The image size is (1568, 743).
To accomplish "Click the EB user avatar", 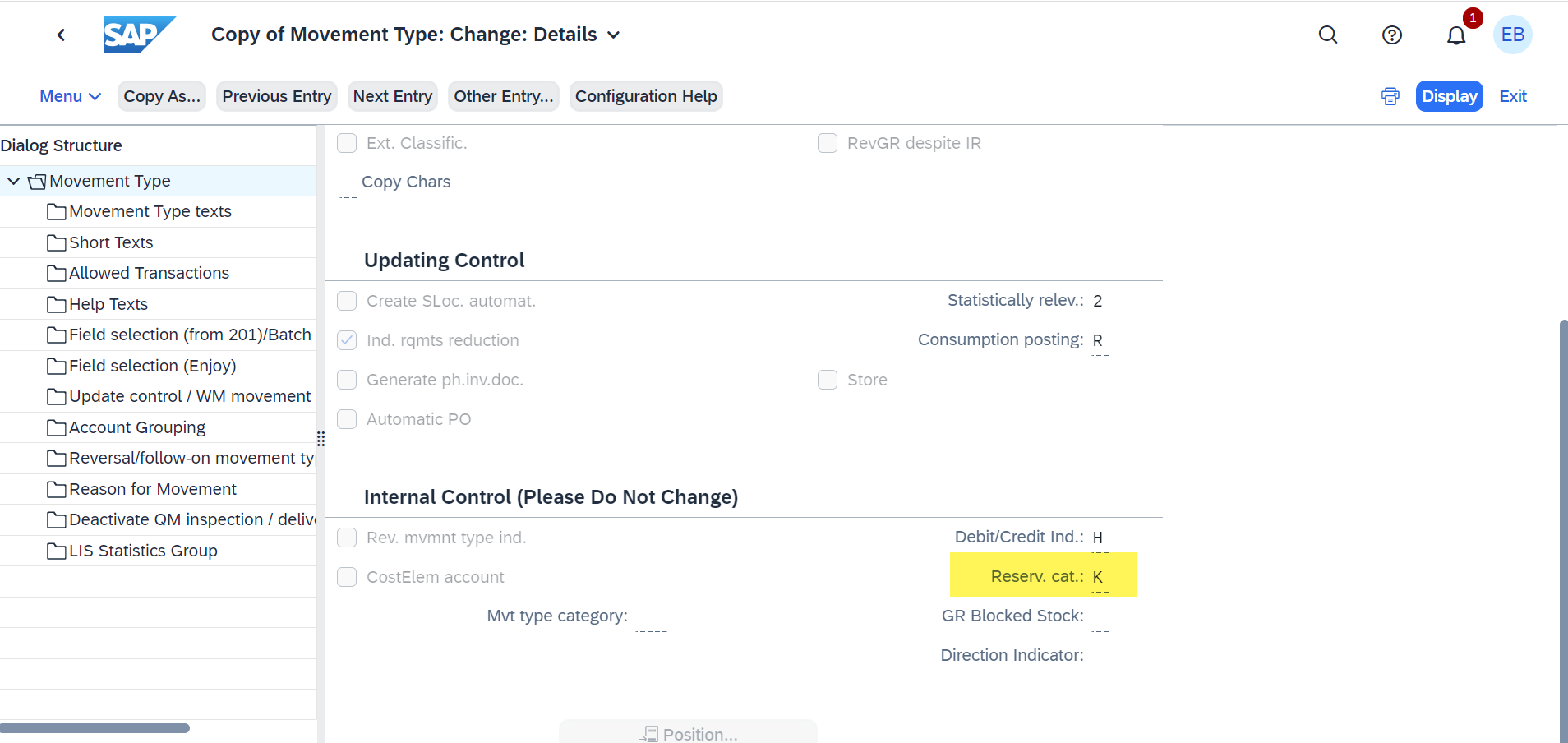I will 1513,35.
